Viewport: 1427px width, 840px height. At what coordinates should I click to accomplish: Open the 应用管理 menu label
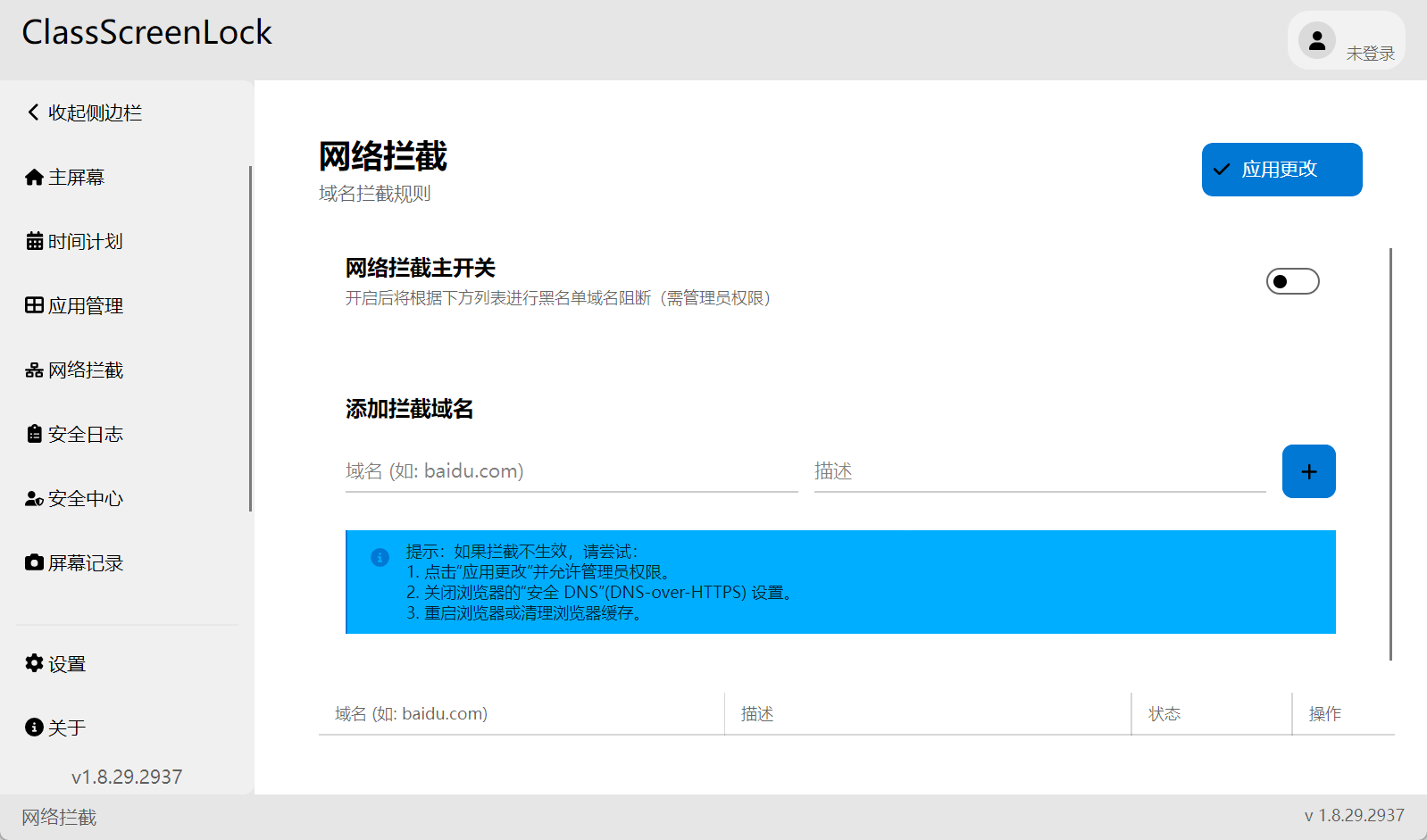[86, 306]
